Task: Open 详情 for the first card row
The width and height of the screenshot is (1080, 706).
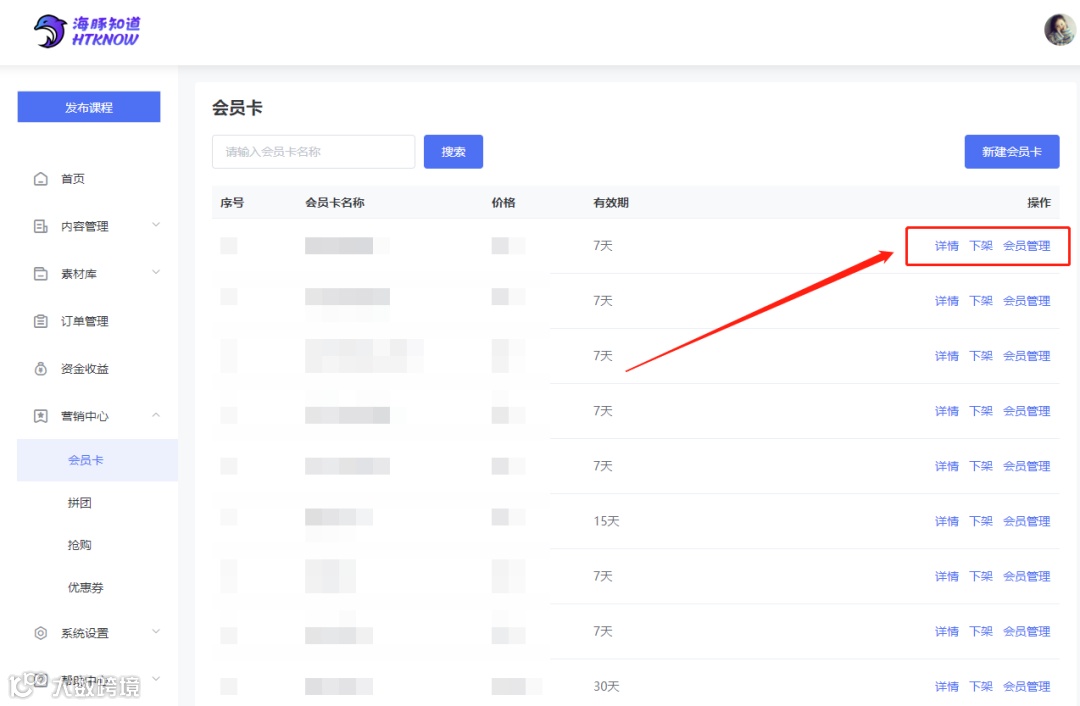Action: [946, 246]
